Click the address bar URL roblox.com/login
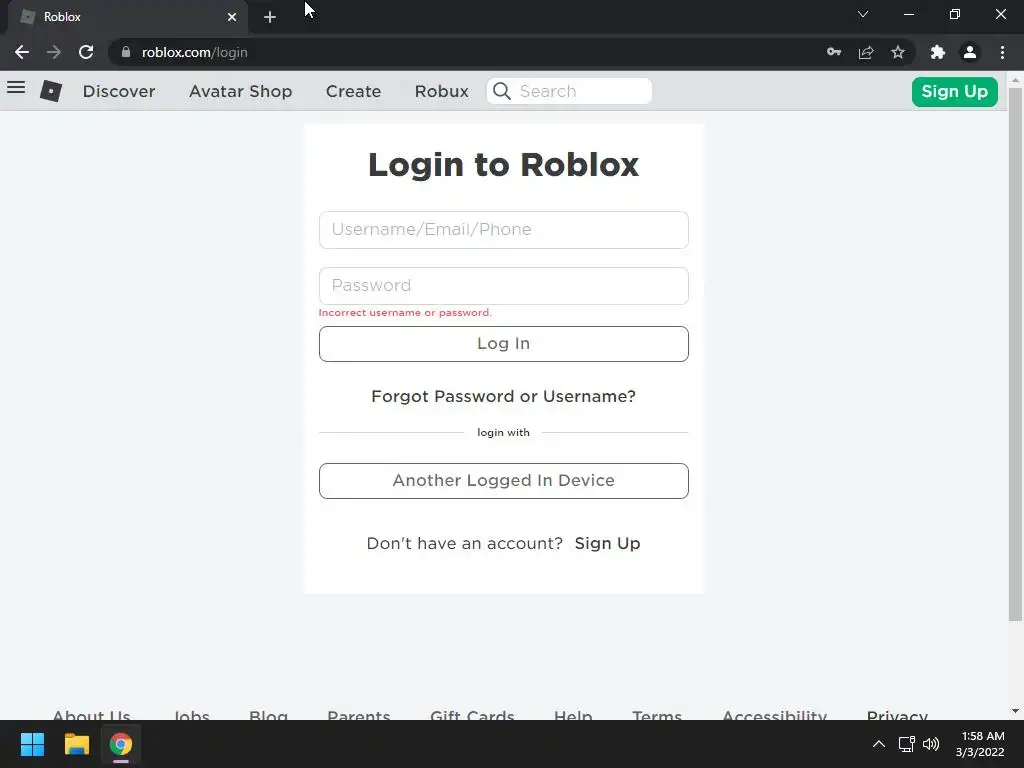The width and height of the screenshot is (1024, 768). [x=195, y=52]
